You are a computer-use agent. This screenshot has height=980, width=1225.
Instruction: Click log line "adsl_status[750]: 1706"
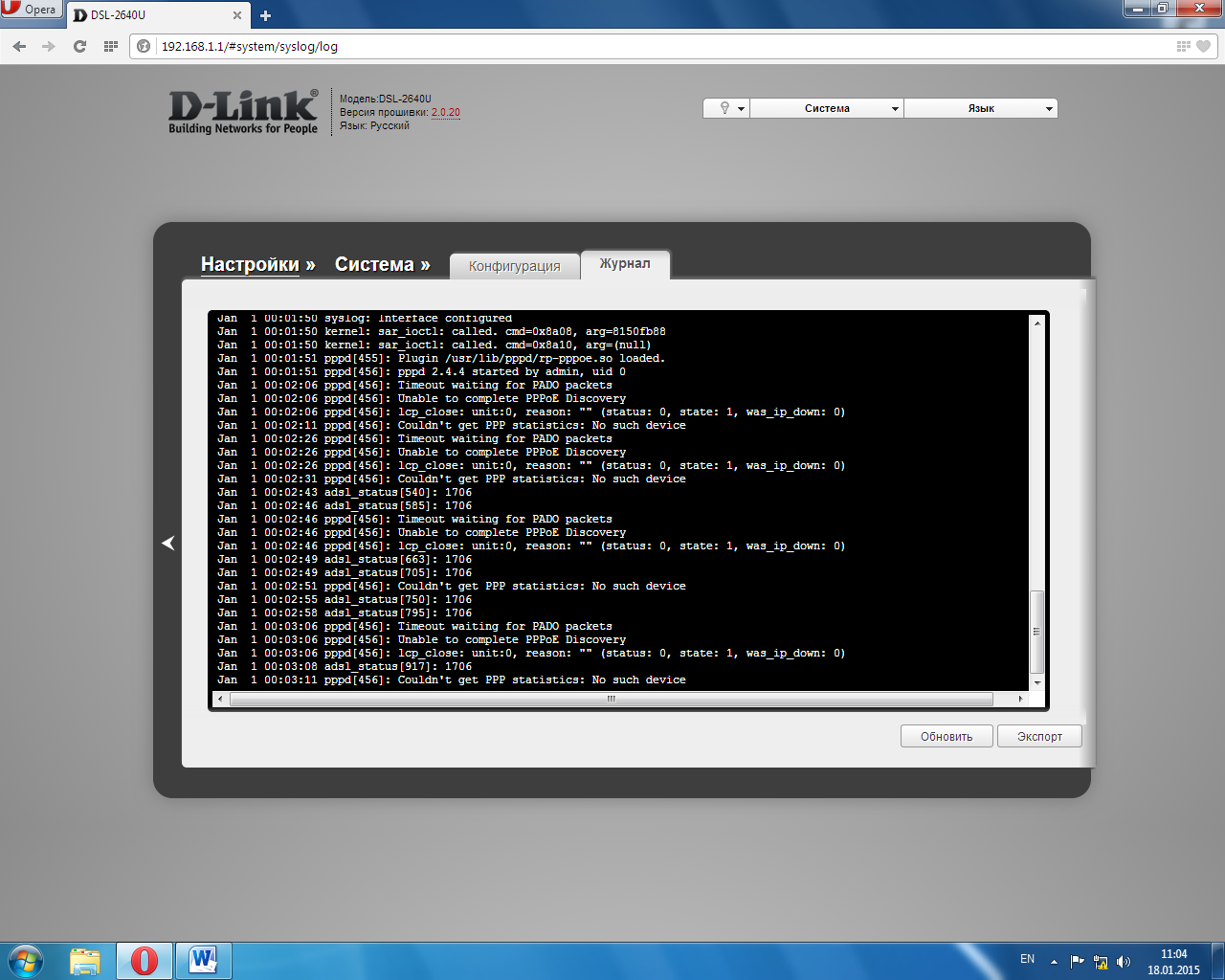(345, 599)
